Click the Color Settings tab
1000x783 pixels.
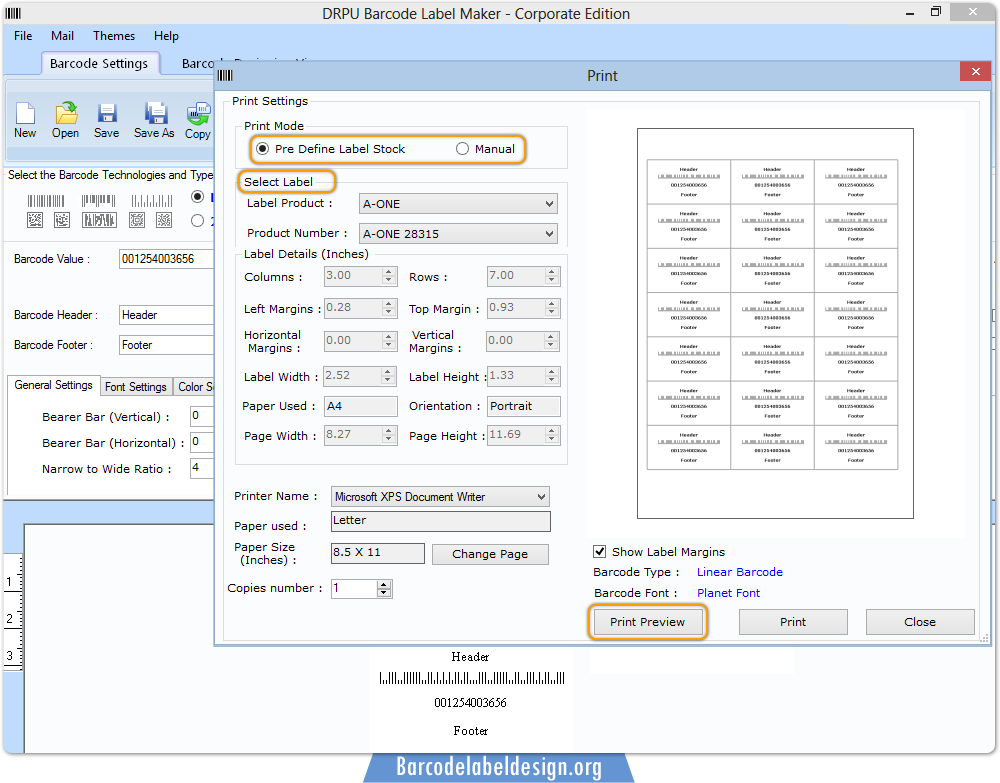tap(195, 386)
